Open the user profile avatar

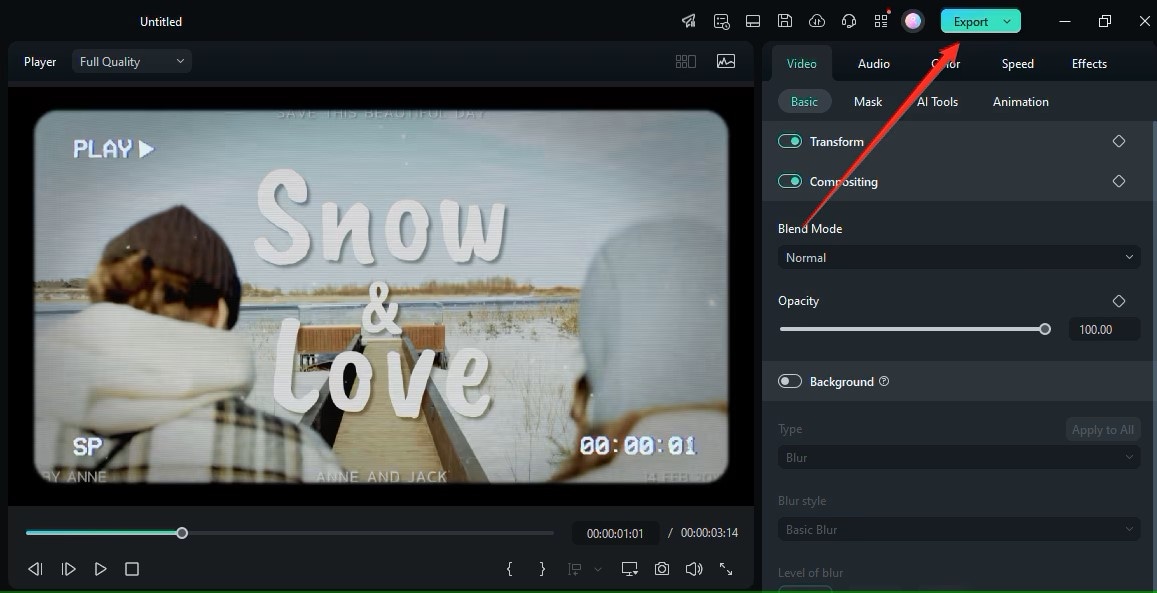[x=913, y=21]
